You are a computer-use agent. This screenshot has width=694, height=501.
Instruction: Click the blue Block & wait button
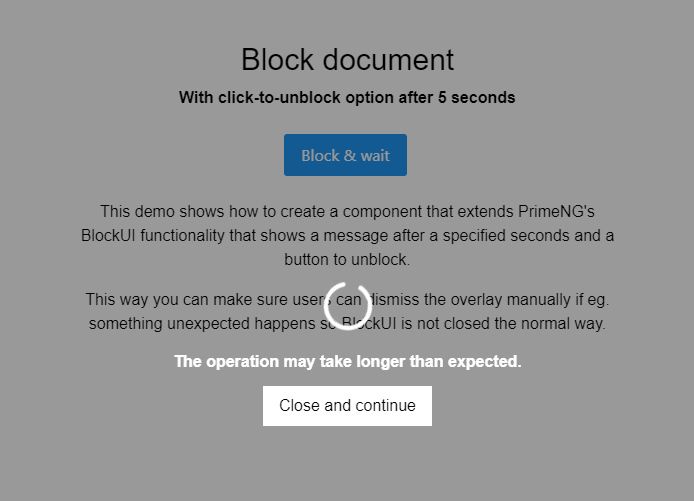345,155
